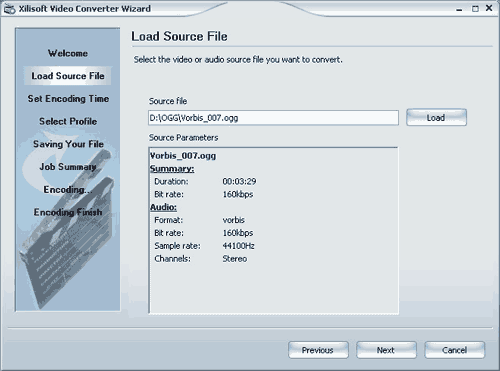Maximize the wizard window
This screenshot has height=371, width=500.
tap(475, 9)
